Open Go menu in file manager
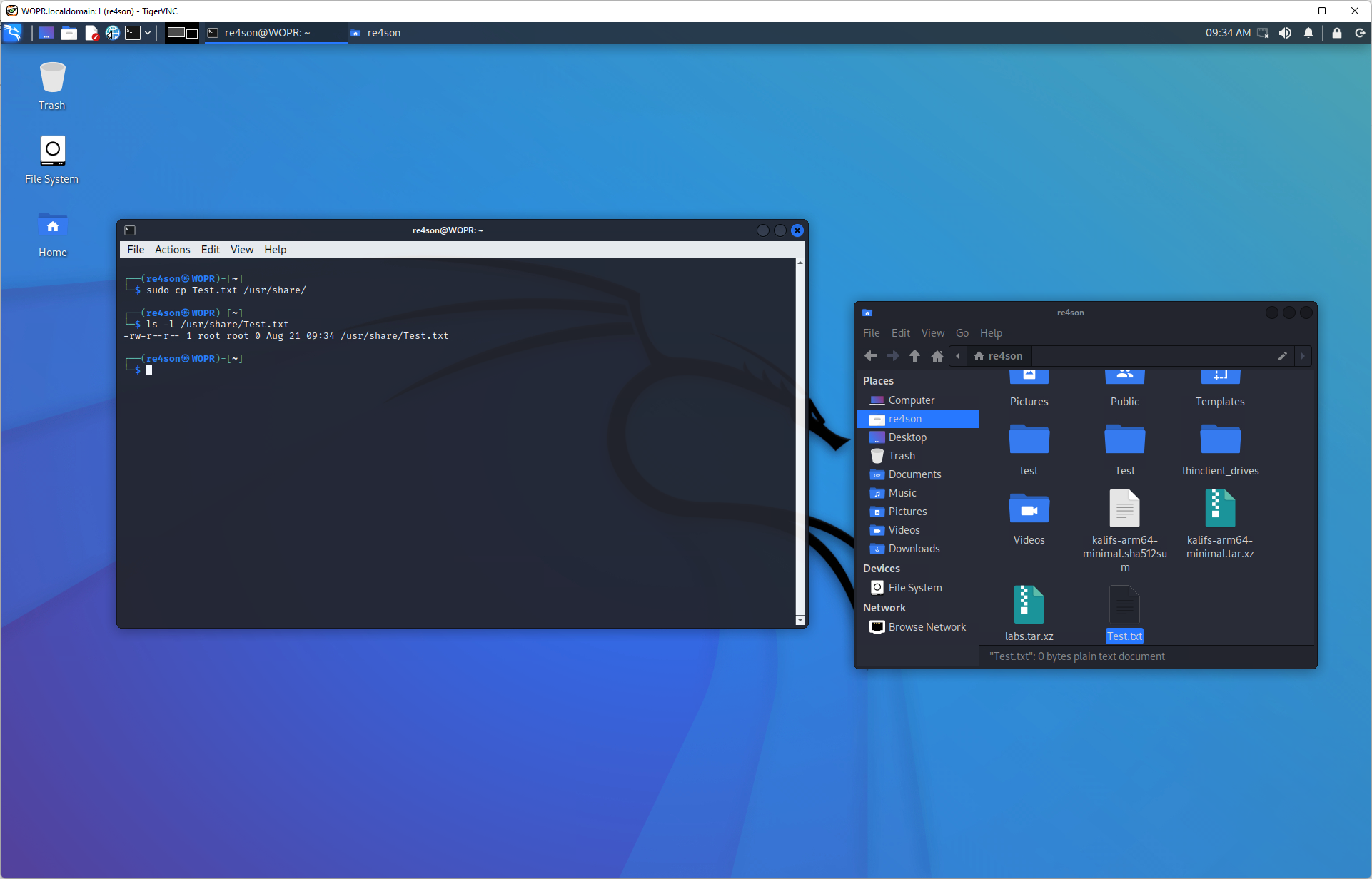This screenshot has width=1372, height=879. 962,333
